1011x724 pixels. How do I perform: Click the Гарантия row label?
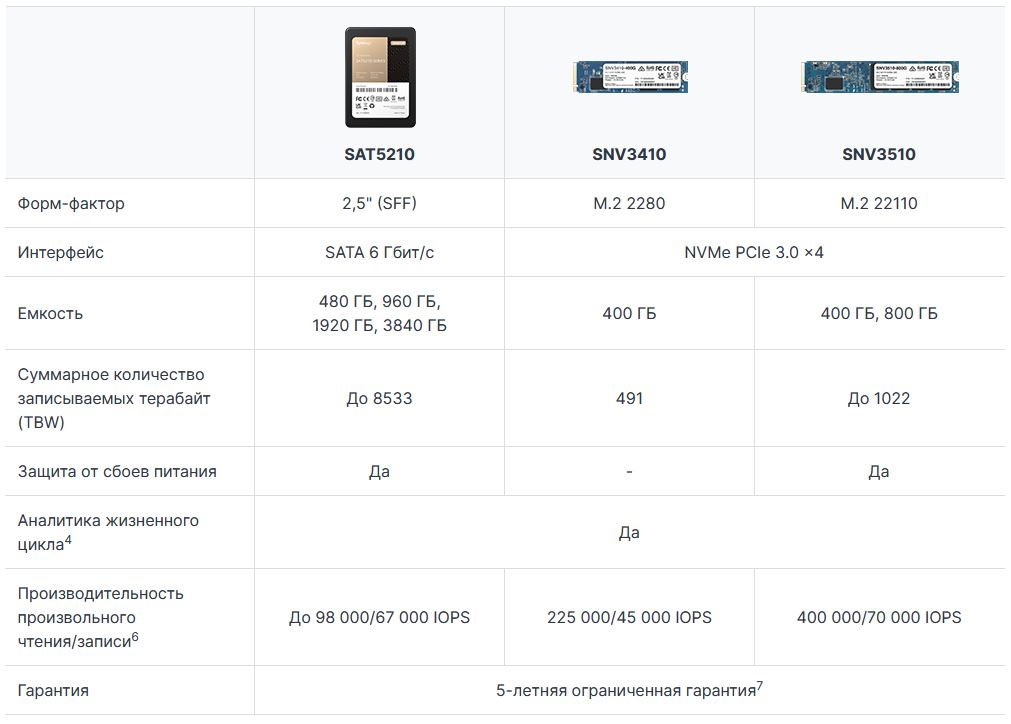(x=53, y=690)
